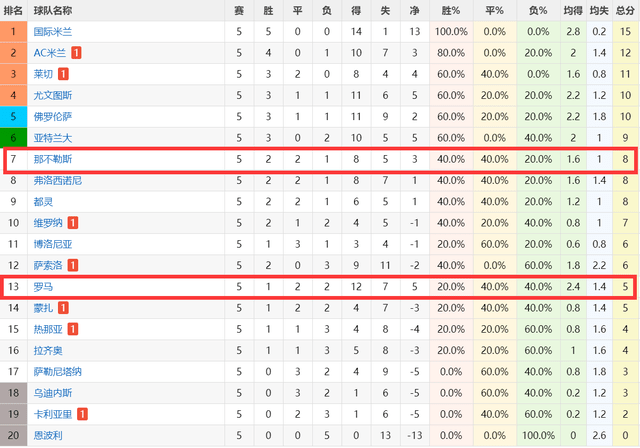Open the 佛罗伦萨 team page
This screenshot has height=448, width=640.
(x=53, y=117)
